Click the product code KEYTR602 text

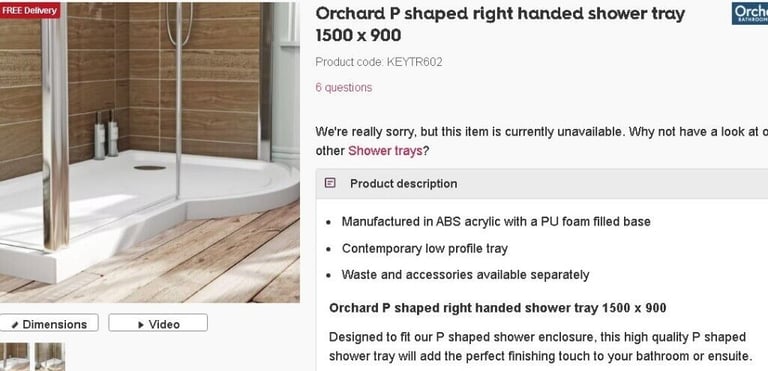[x=379, y=62]
